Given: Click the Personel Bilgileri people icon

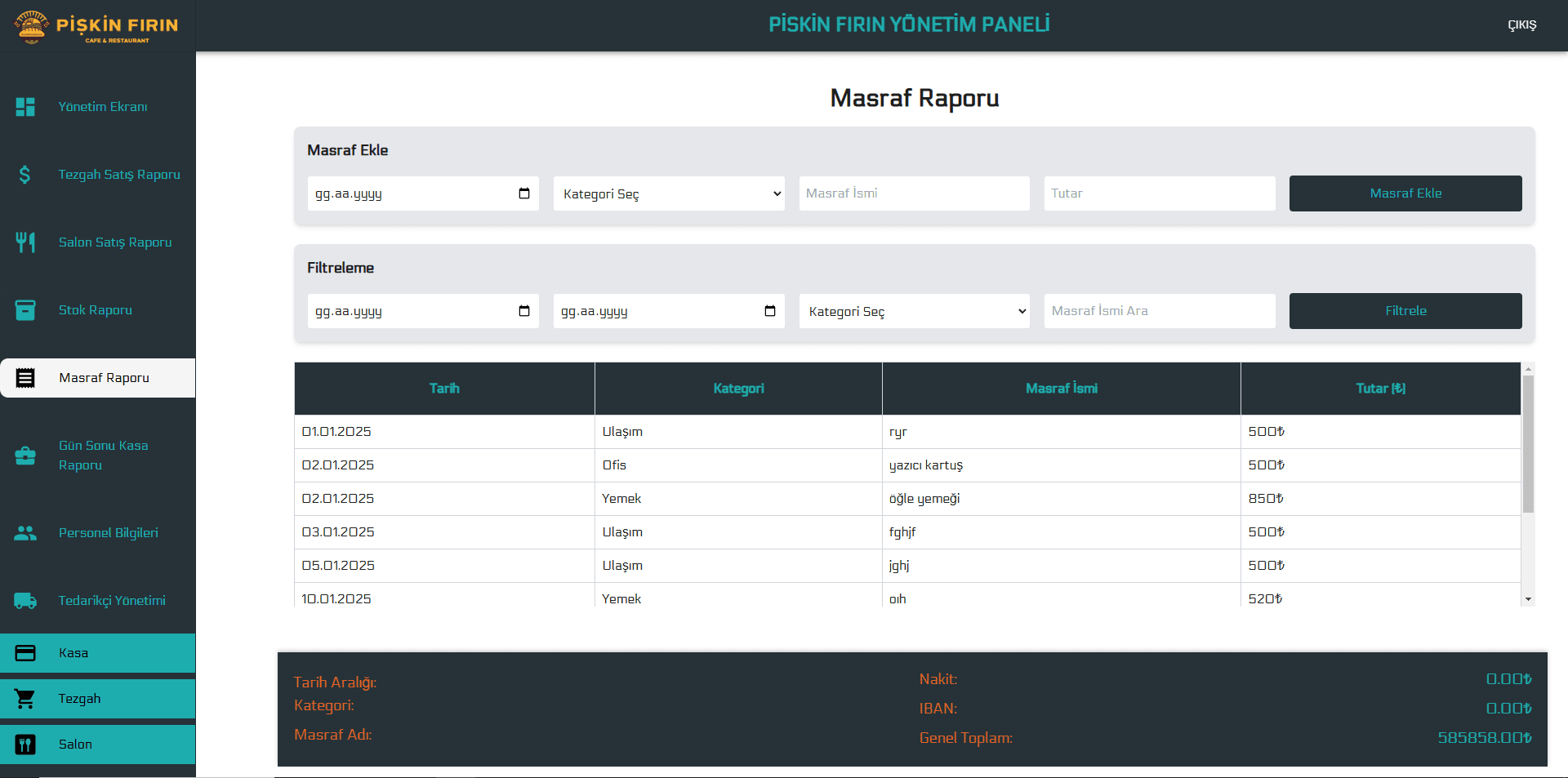Looking at the screenshot, I should coord(25,533).
